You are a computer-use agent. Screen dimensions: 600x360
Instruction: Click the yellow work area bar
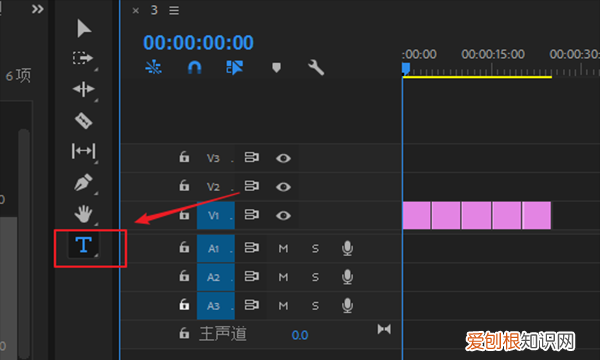(x=477, y=77)
